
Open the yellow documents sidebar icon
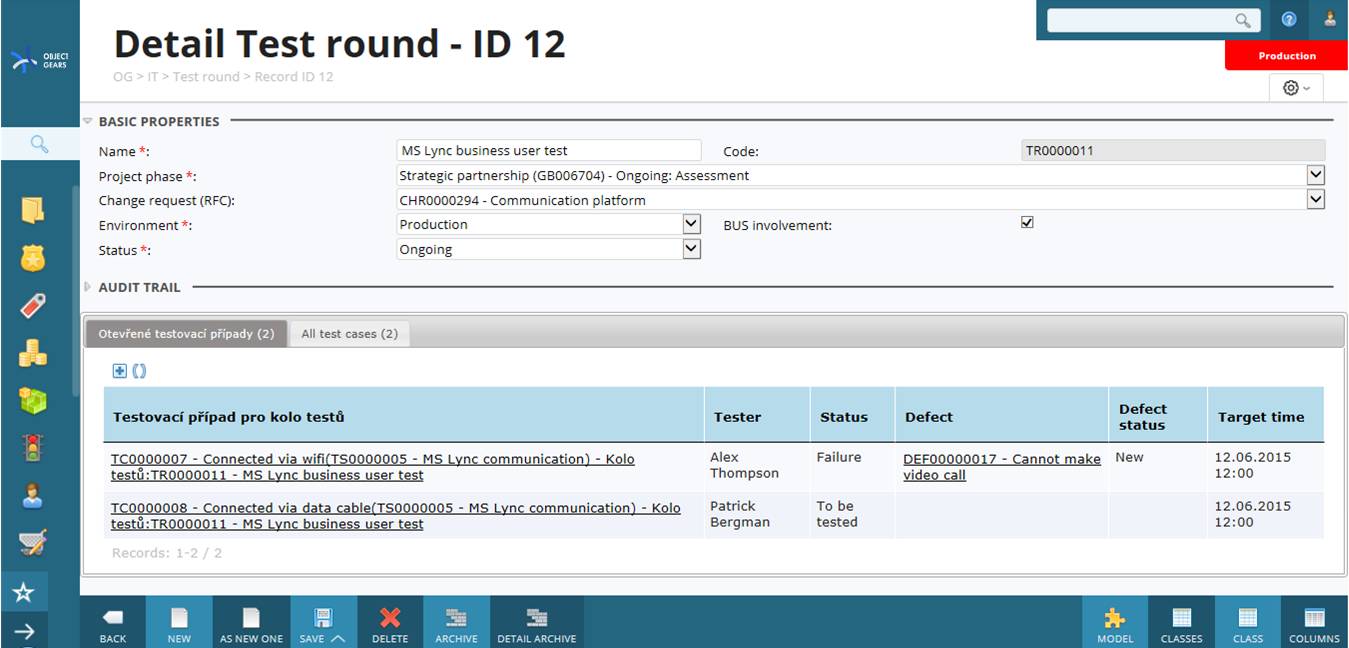[33, 210]
